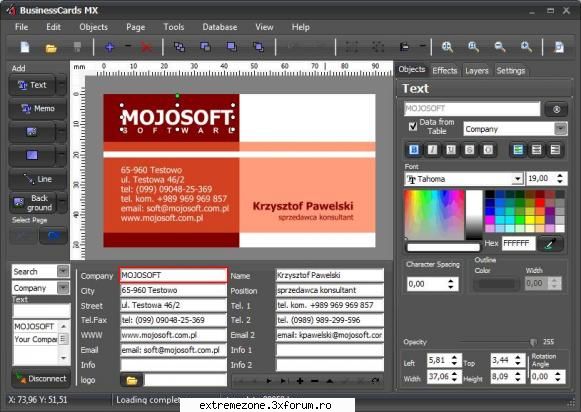Click the first object-order icon after the red X

[179, 47]
